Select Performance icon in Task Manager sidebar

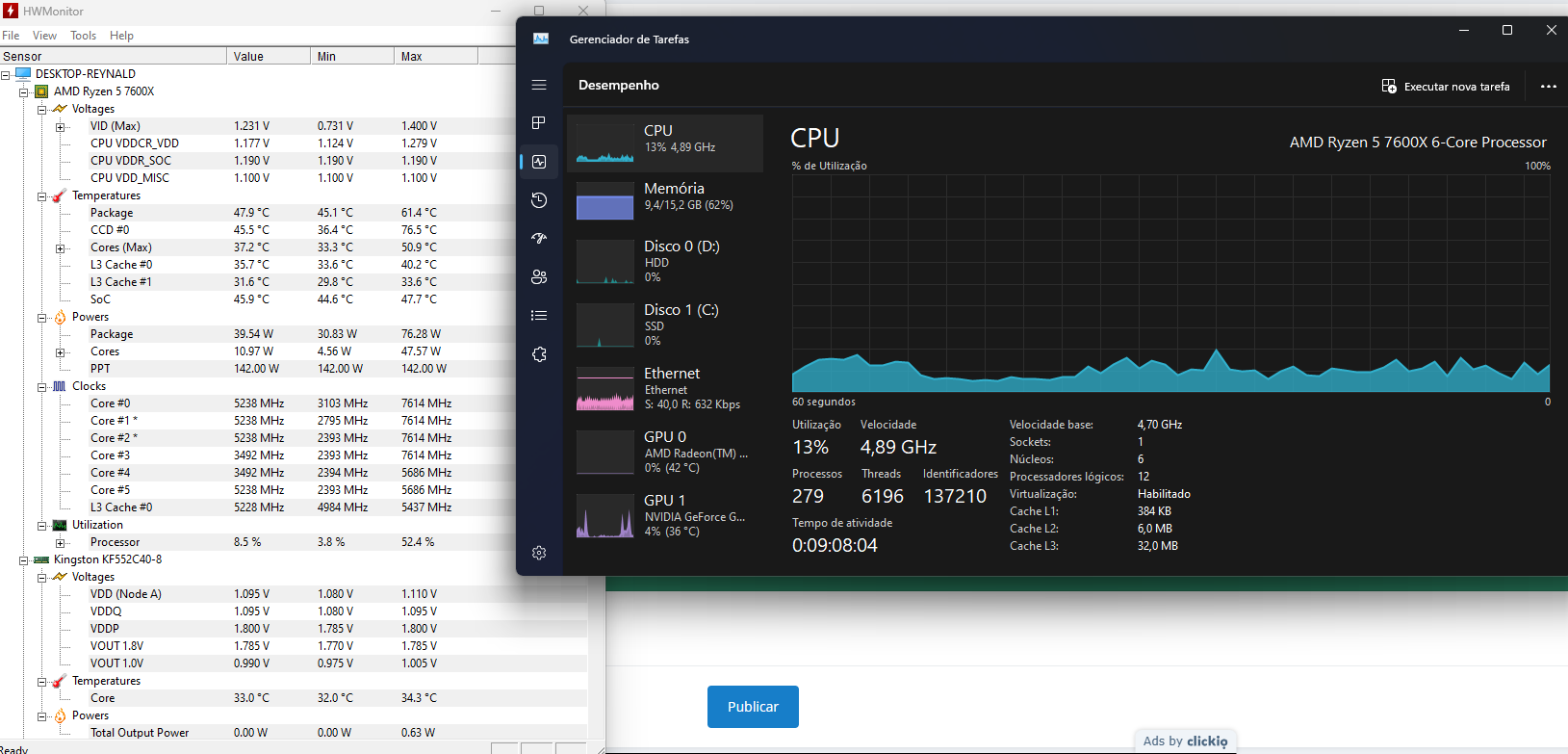539,162
